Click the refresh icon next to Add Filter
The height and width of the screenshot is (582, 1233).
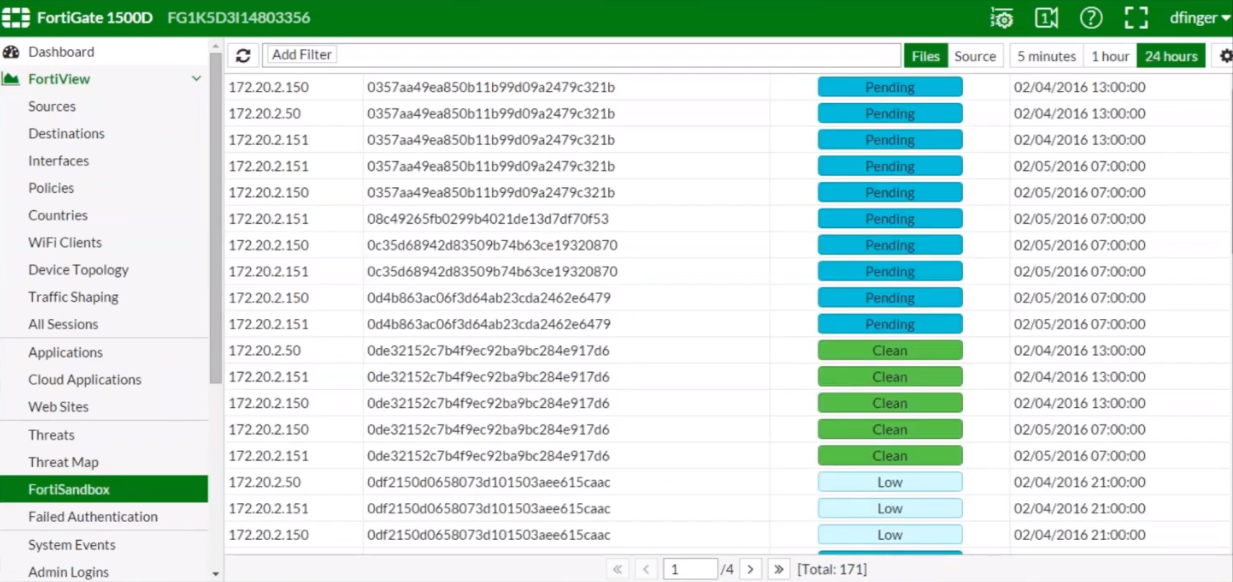tap(243, 56)
